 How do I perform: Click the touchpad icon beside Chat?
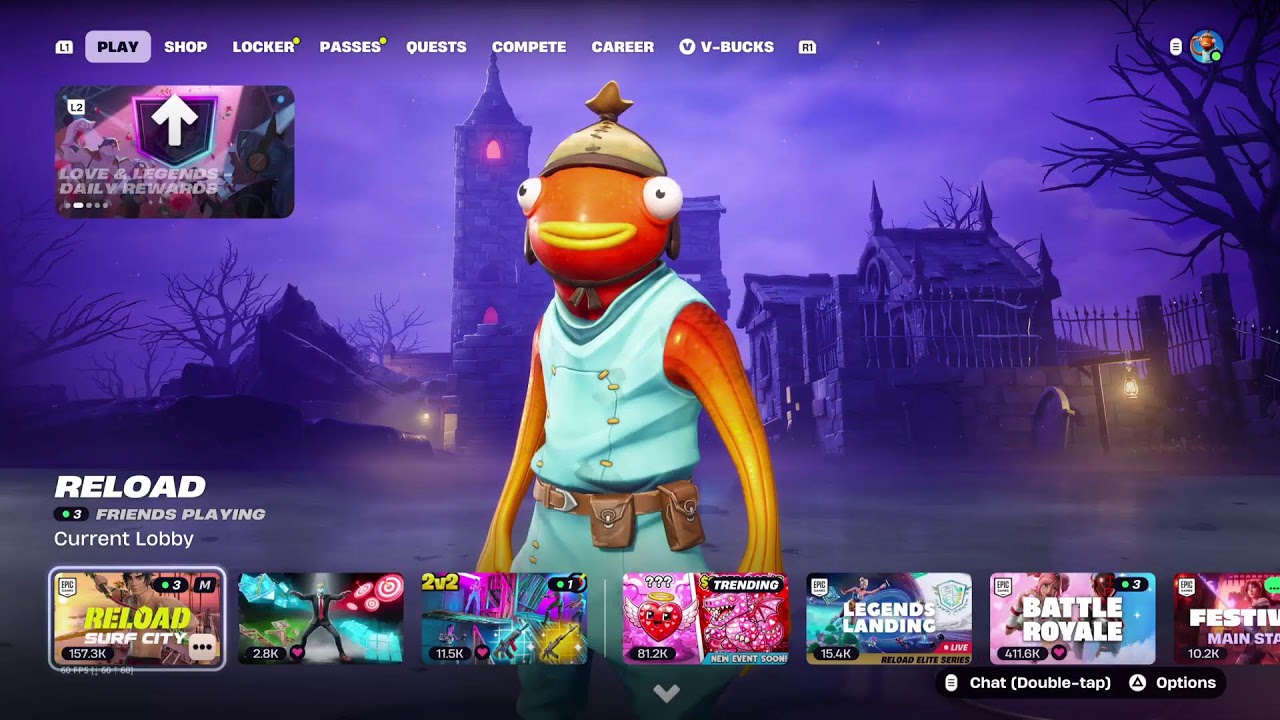(x=952, y=683)
